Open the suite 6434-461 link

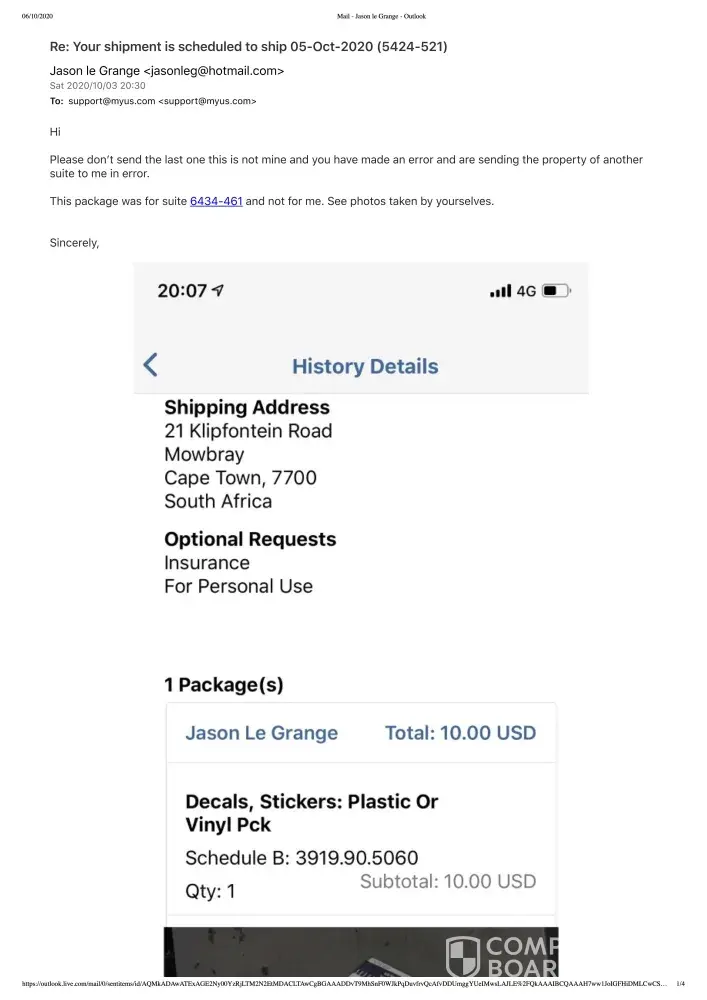click(216, 201)
